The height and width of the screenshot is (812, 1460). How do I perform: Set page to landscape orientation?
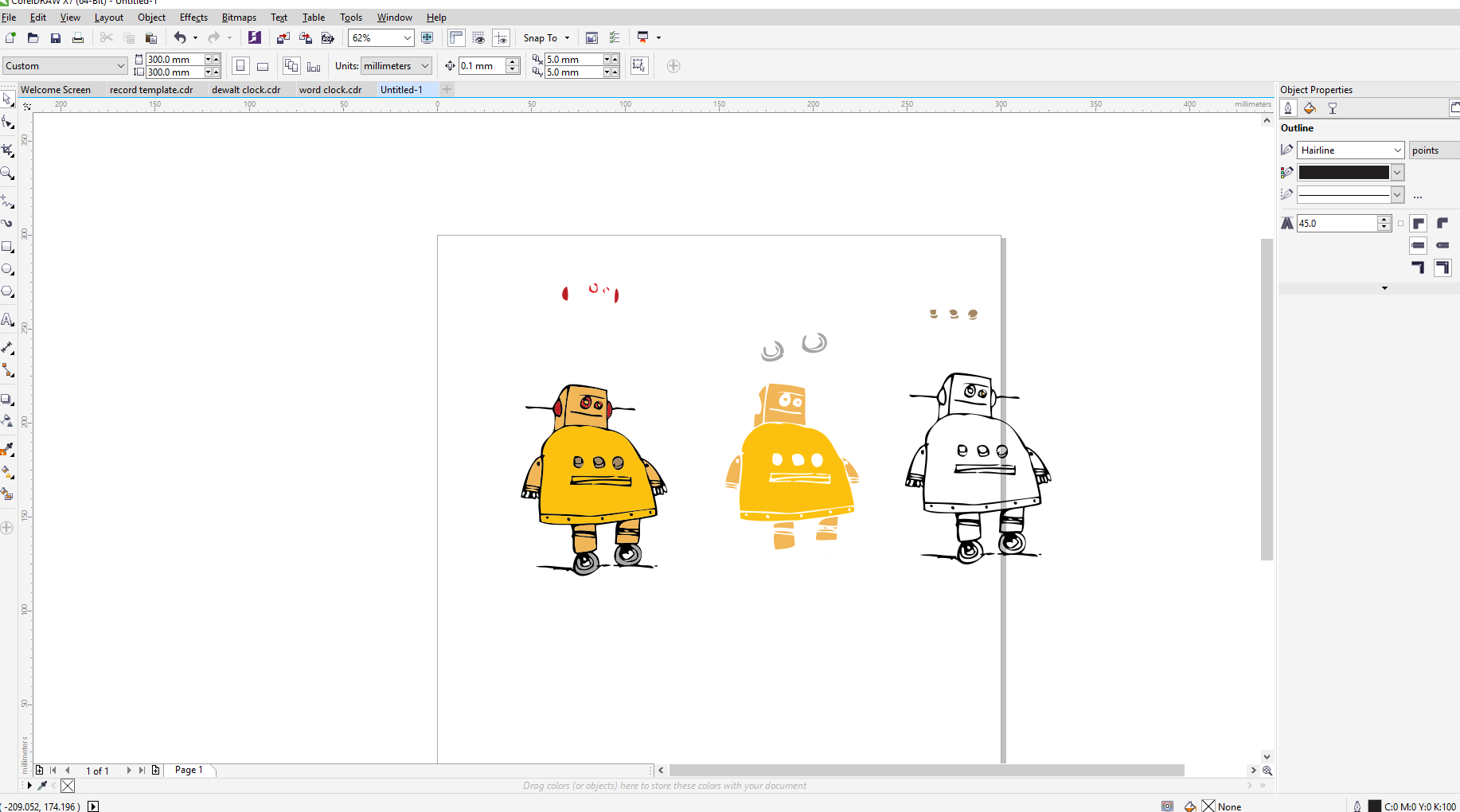[x=263, y=66]
